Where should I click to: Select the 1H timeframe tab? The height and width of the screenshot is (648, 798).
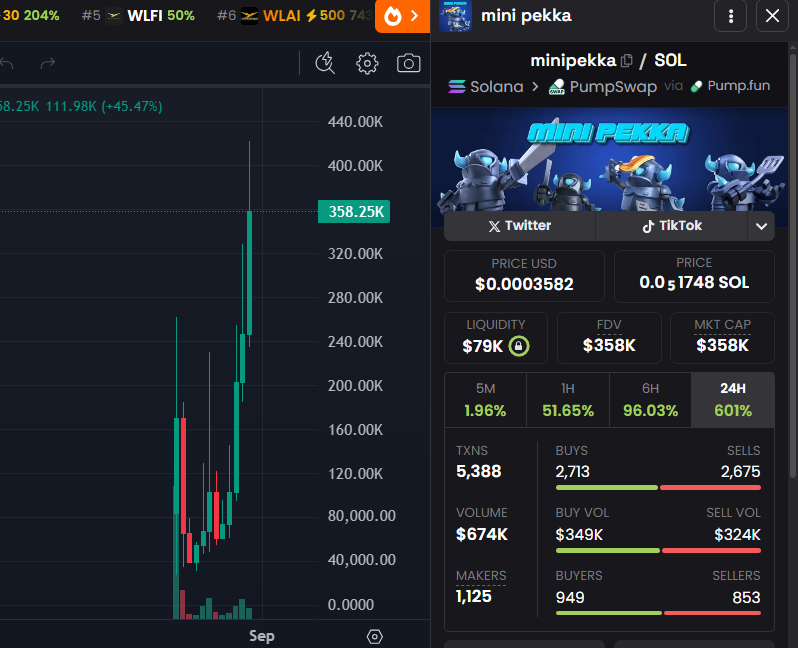(568, 400)
